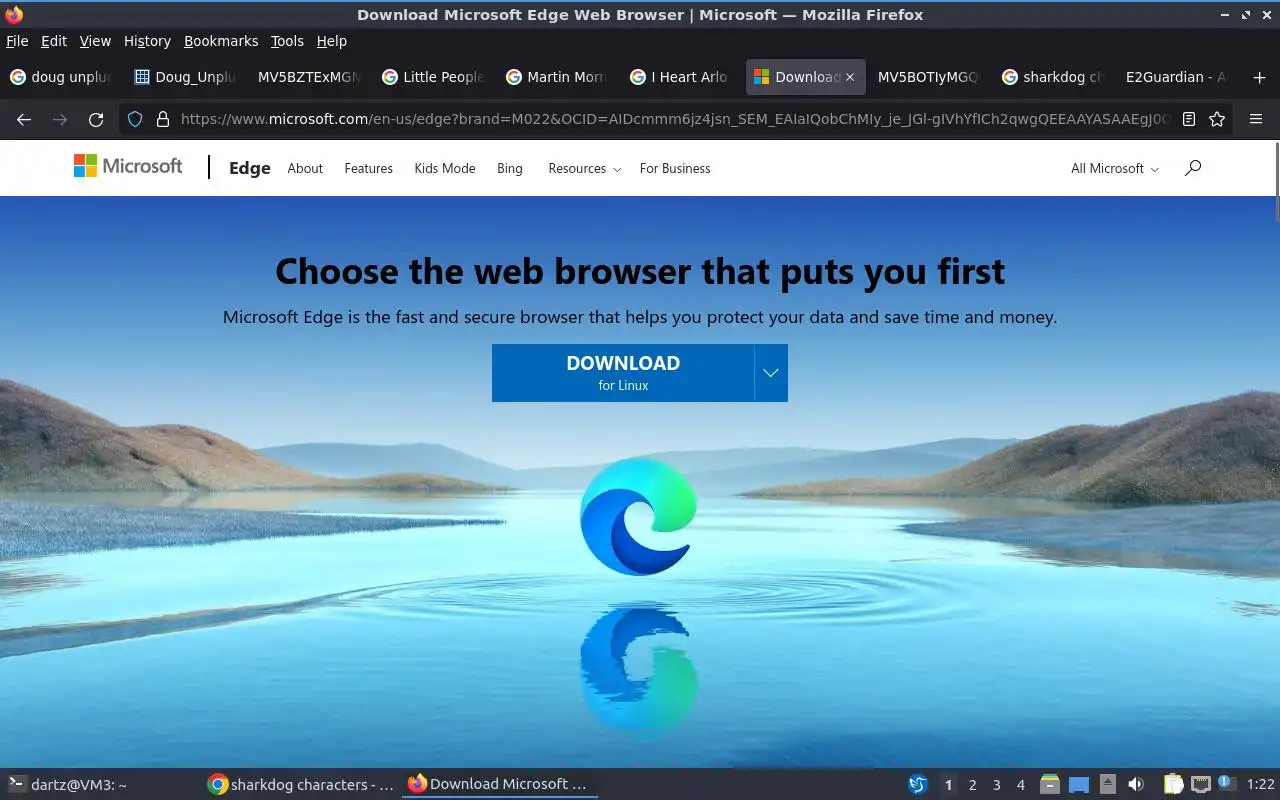Click the Microsoft logo

pyautogui.click(x=128, y=166)
